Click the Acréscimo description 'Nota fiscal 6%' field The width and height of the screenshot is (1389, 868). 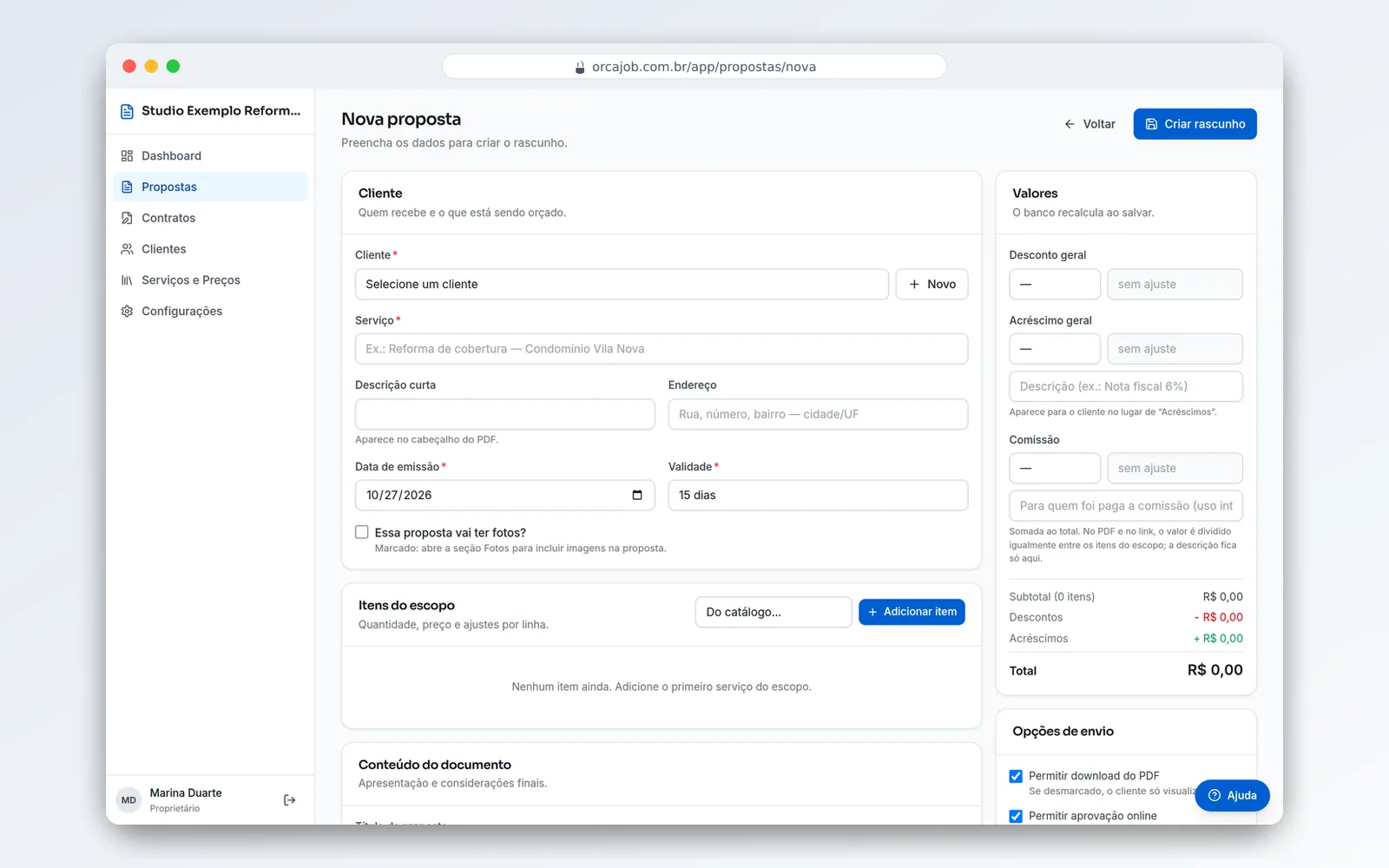tap(1126, 387)
